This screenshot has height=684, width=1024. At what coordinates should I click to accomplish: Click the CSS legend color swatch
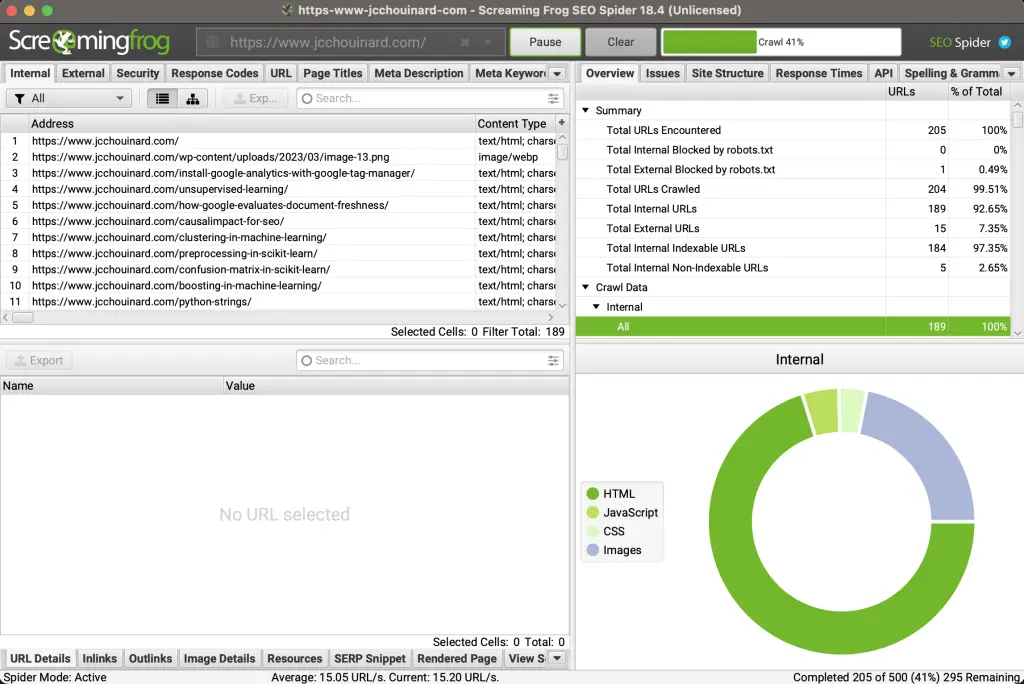click(x=592, y=531)
